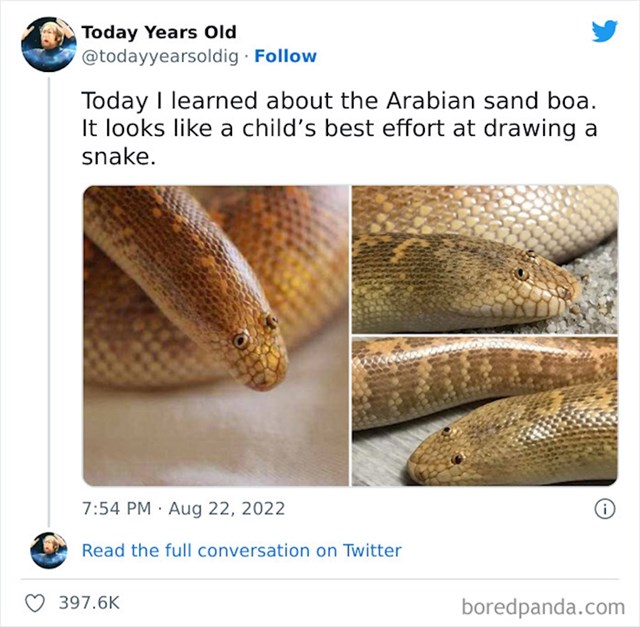The width and height of the screenshot is (640, 627).
Task: Click the boredpanda.com watermark
Action: click(543, 607)
